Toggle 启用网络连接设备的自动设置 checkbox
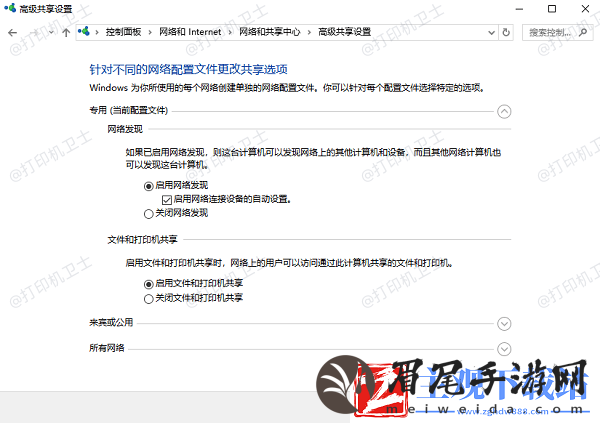 coord(166,200)
